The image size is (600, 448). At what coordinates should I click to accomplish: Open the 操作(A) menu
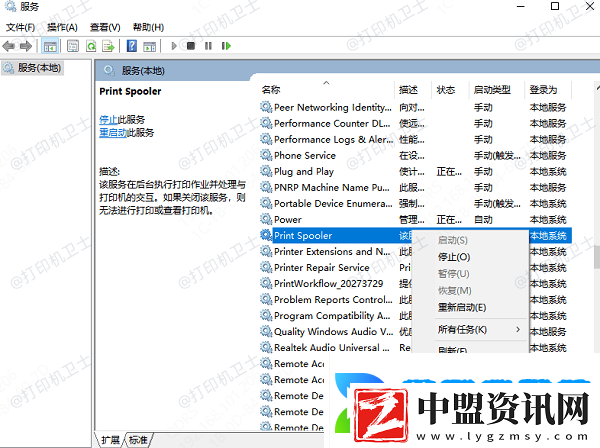point(62,28)
